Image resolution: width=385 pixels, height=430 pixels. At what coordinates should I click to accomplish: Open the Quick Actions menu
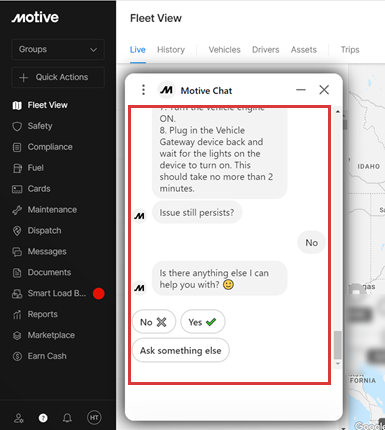[58, 77]
